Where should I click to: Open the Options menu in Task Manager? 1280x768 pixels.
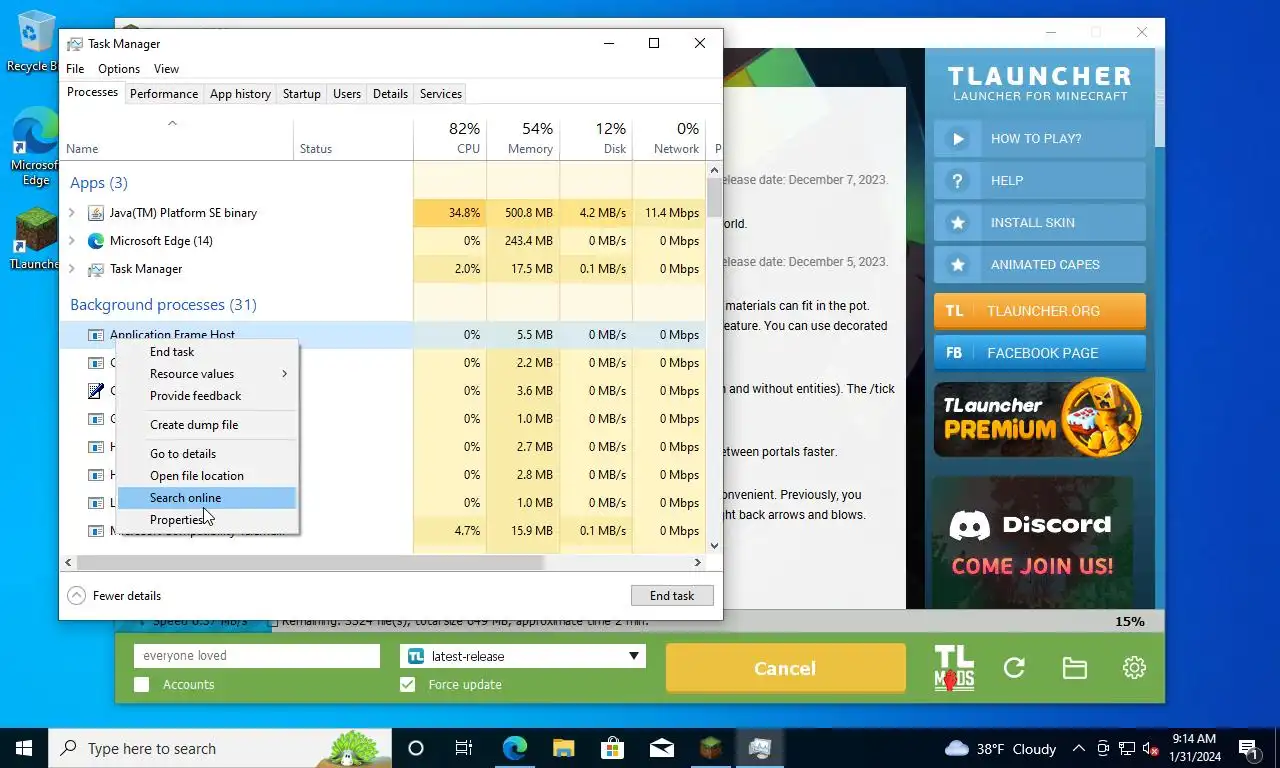119,69
